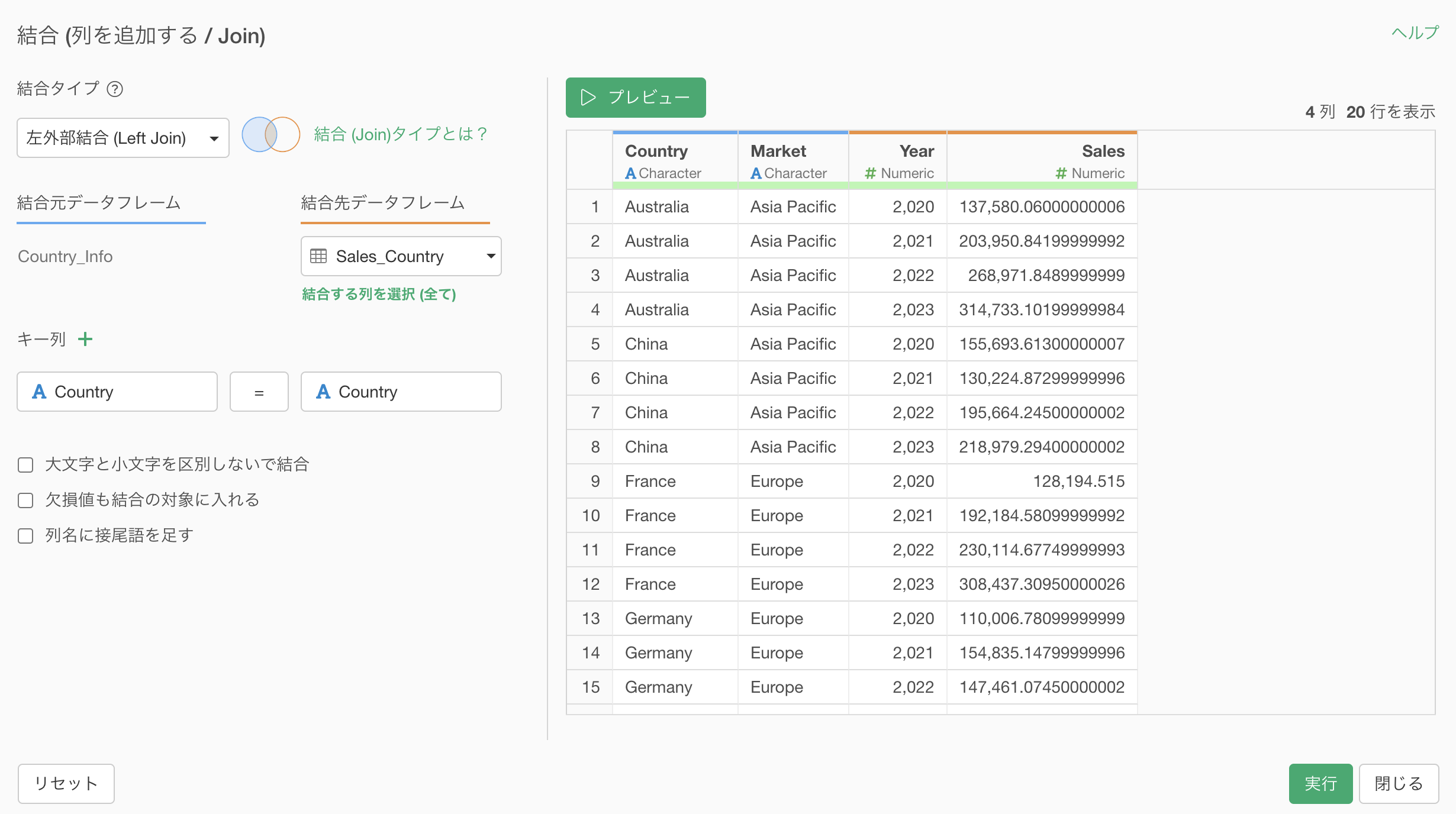Open the 結合 (Join)タイプとは？ link
1456x814 pixels.
click(401, 134)
